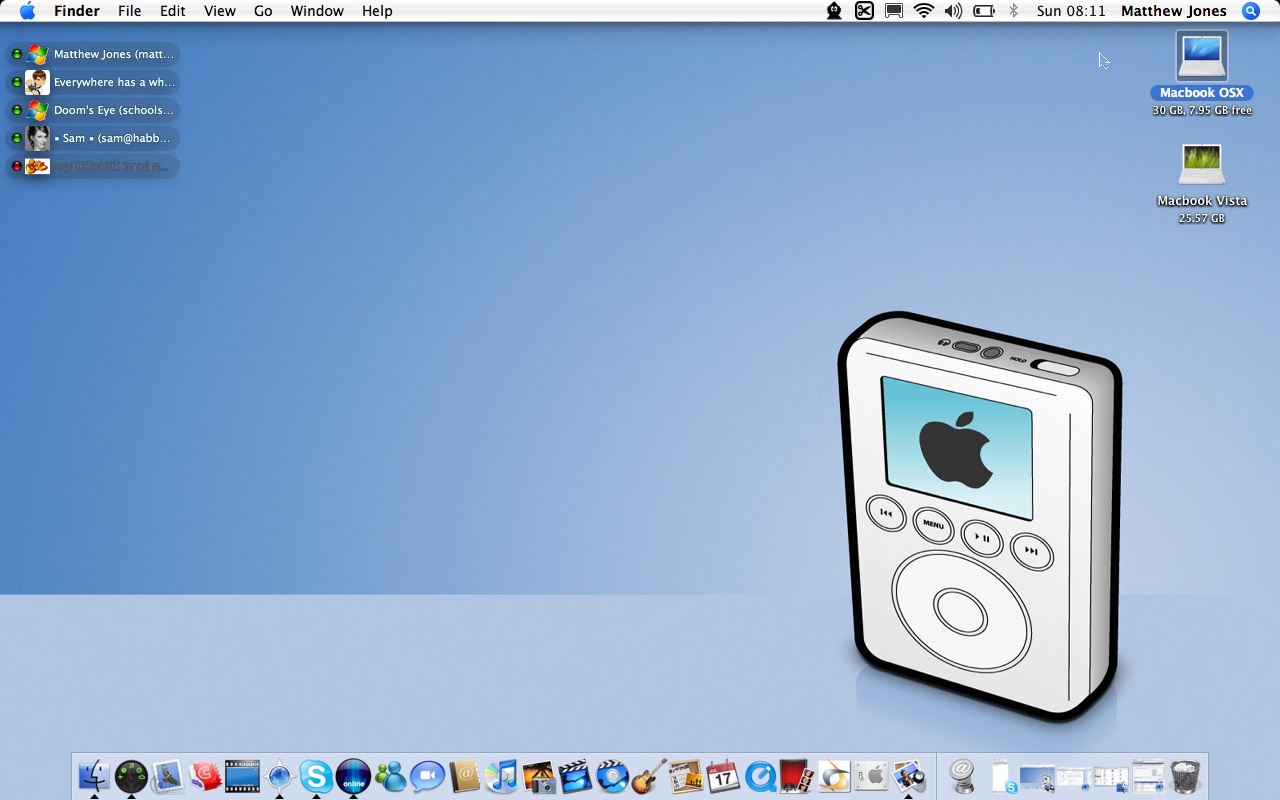Launch QuickTime Player from the Dock

pyautogui.click(x=760, y=776)
